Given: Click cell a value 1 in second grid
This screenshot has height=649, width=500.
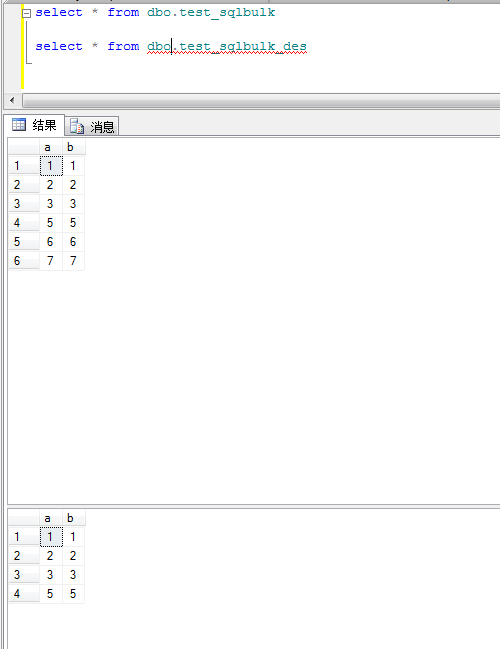Looking at the screenshot, I should pos(51,537).
